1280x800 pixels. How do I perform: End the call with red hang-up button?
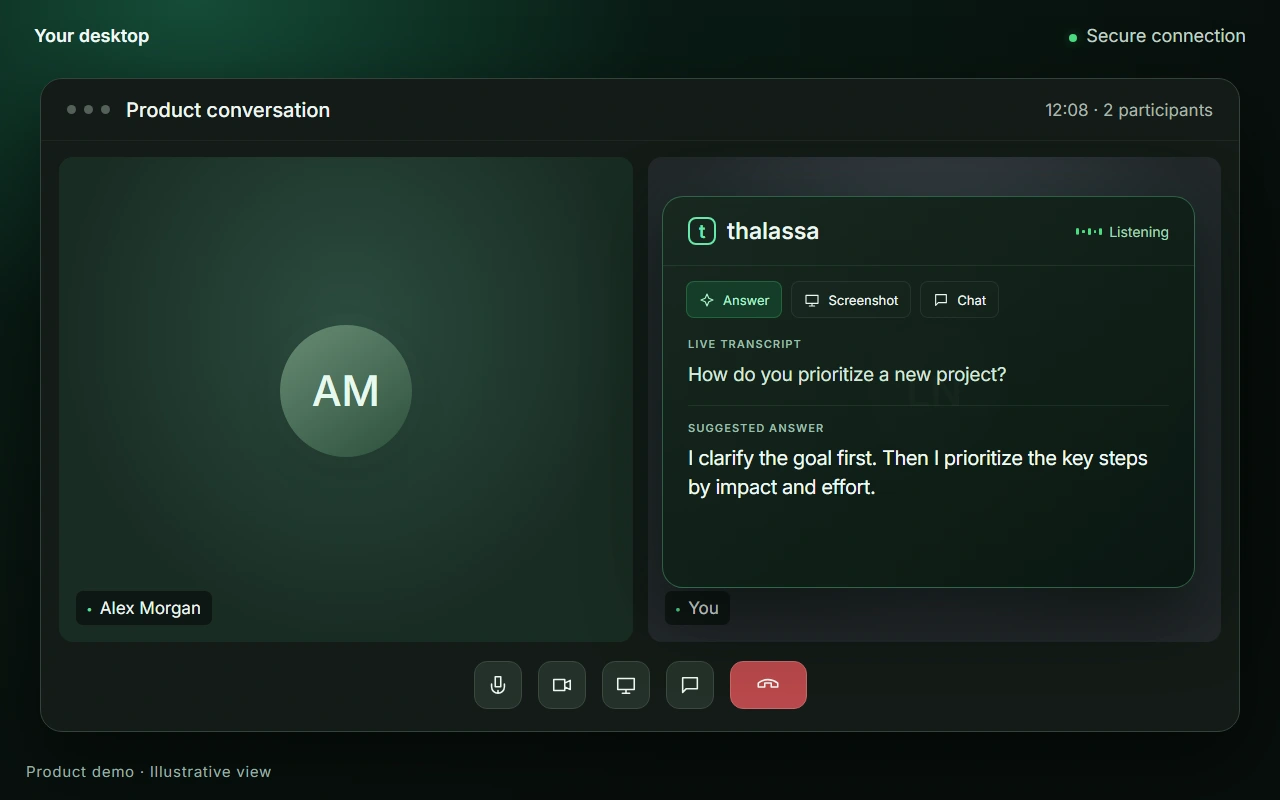[x=768, y=685]
